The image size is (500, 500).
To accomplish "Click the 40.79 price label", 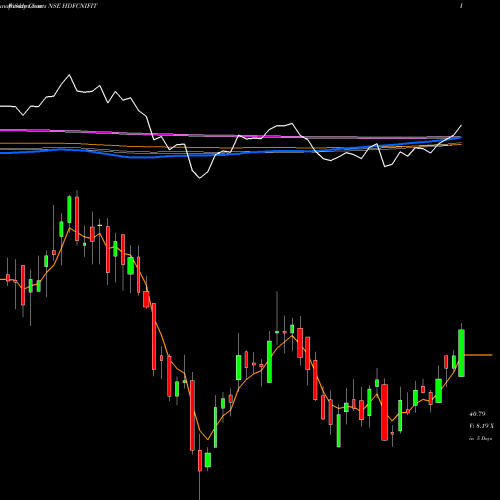I will [477, 414].
